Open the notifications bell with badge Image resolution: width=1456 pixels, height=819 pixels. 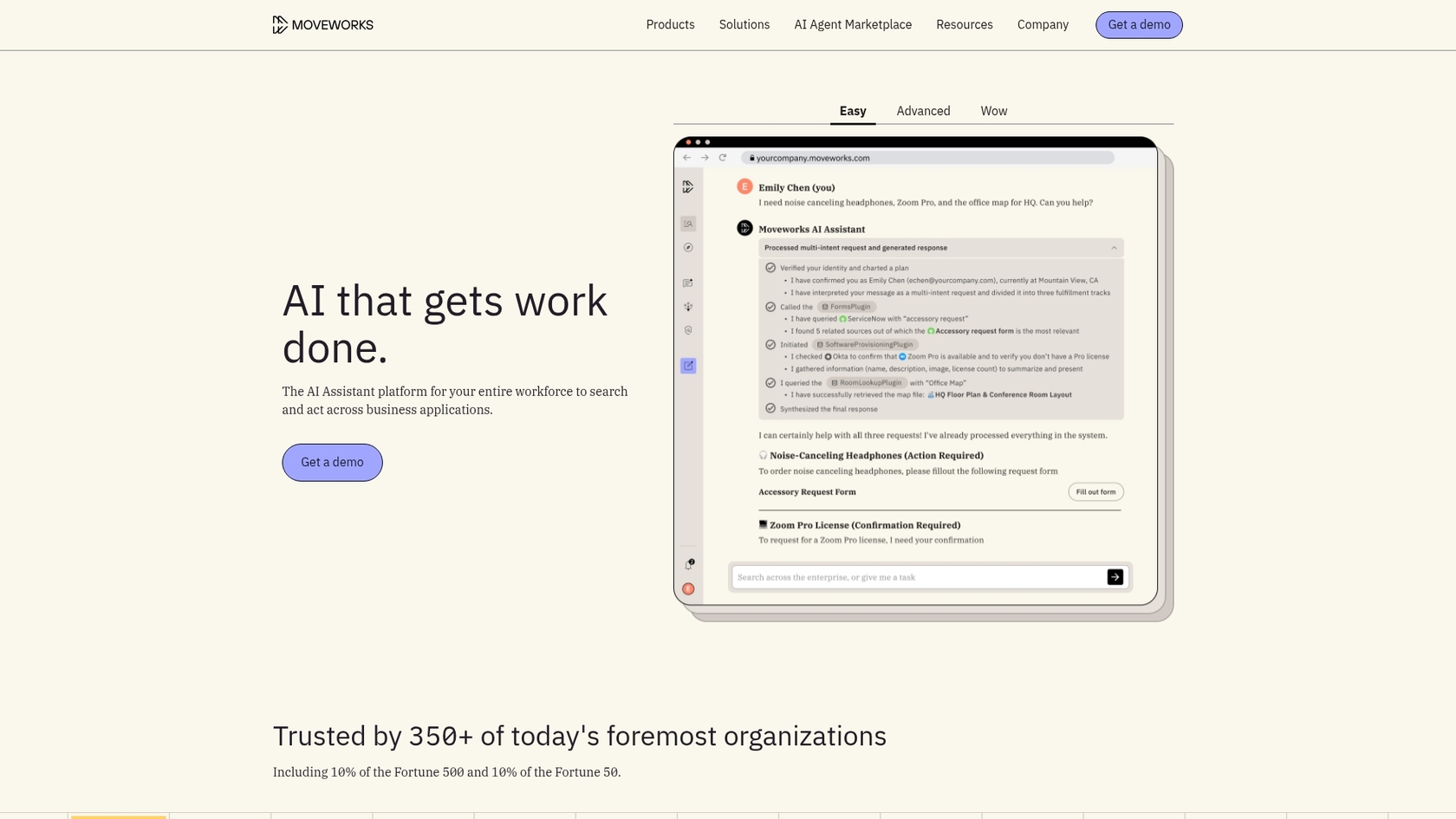[x=689, y=563]
